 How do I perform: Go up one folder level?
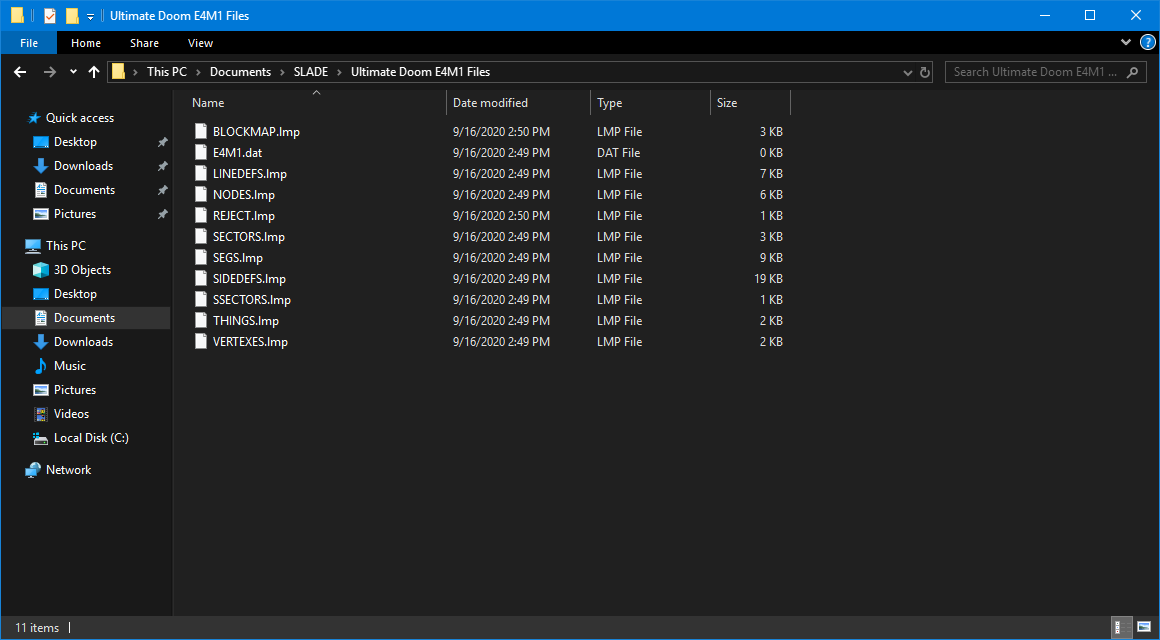coord(93,72)
